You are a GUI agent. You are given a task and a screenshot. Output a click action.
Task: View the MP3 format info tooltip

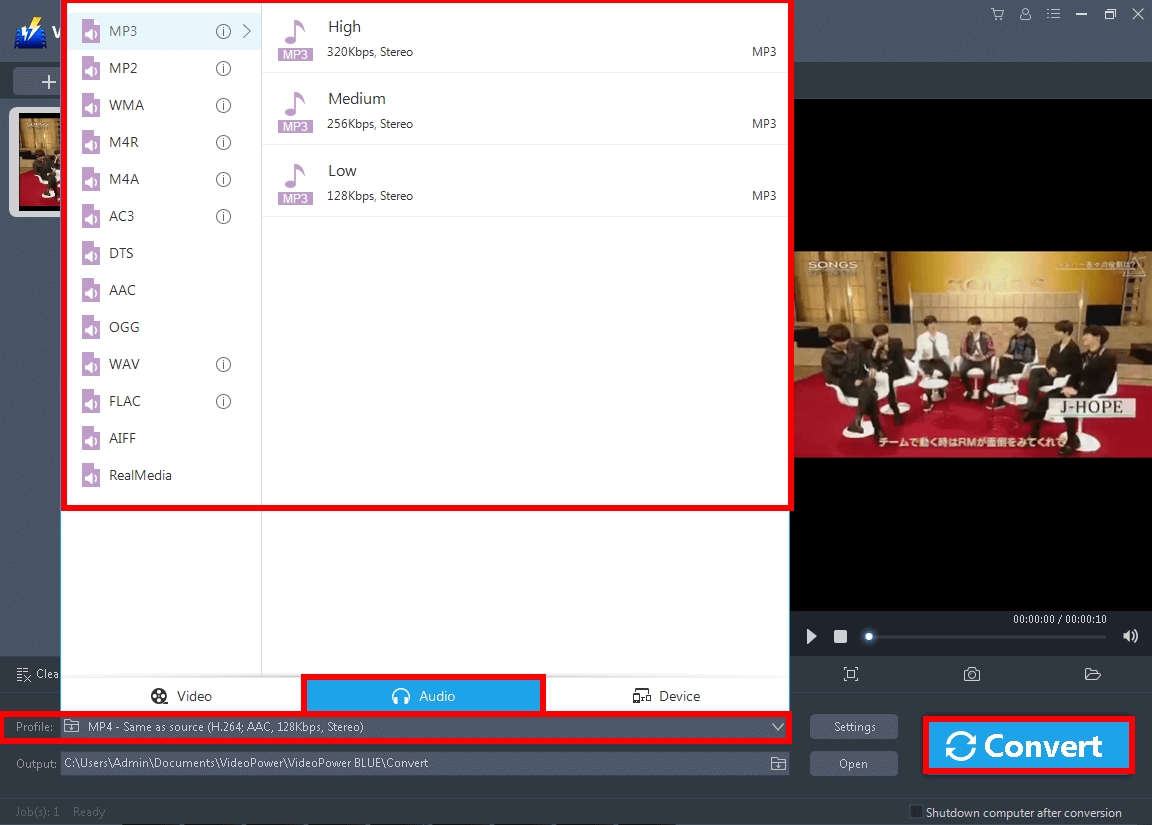click(223, 31)
